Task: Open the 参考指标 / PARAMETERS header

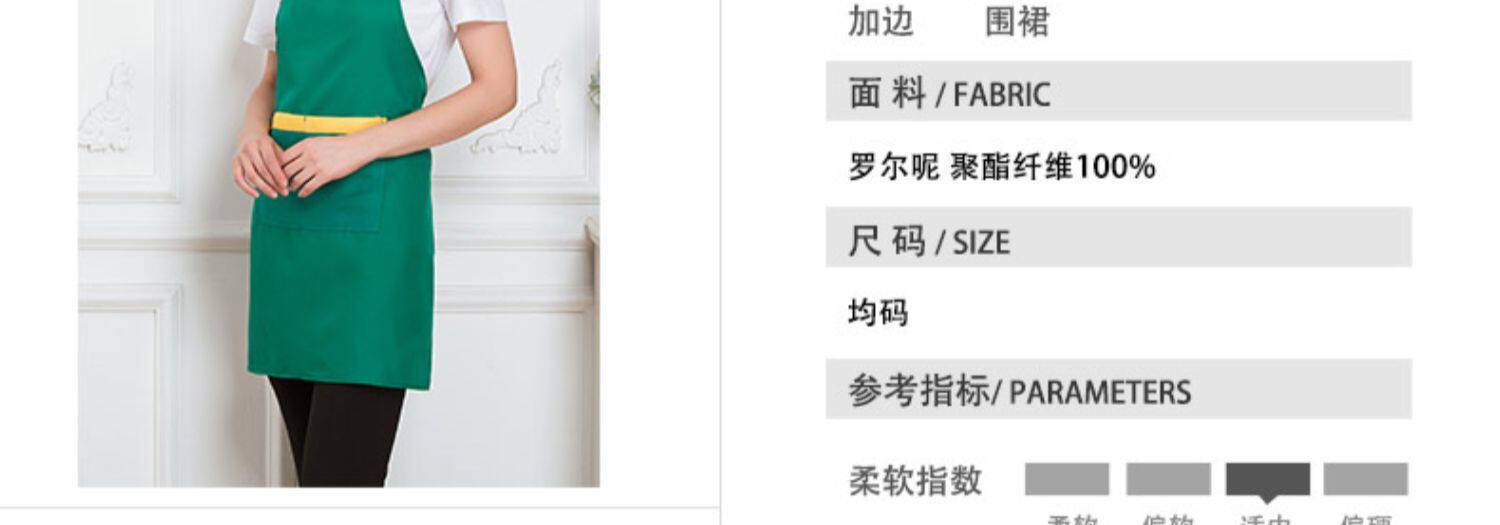Action: click(1118, 389)
